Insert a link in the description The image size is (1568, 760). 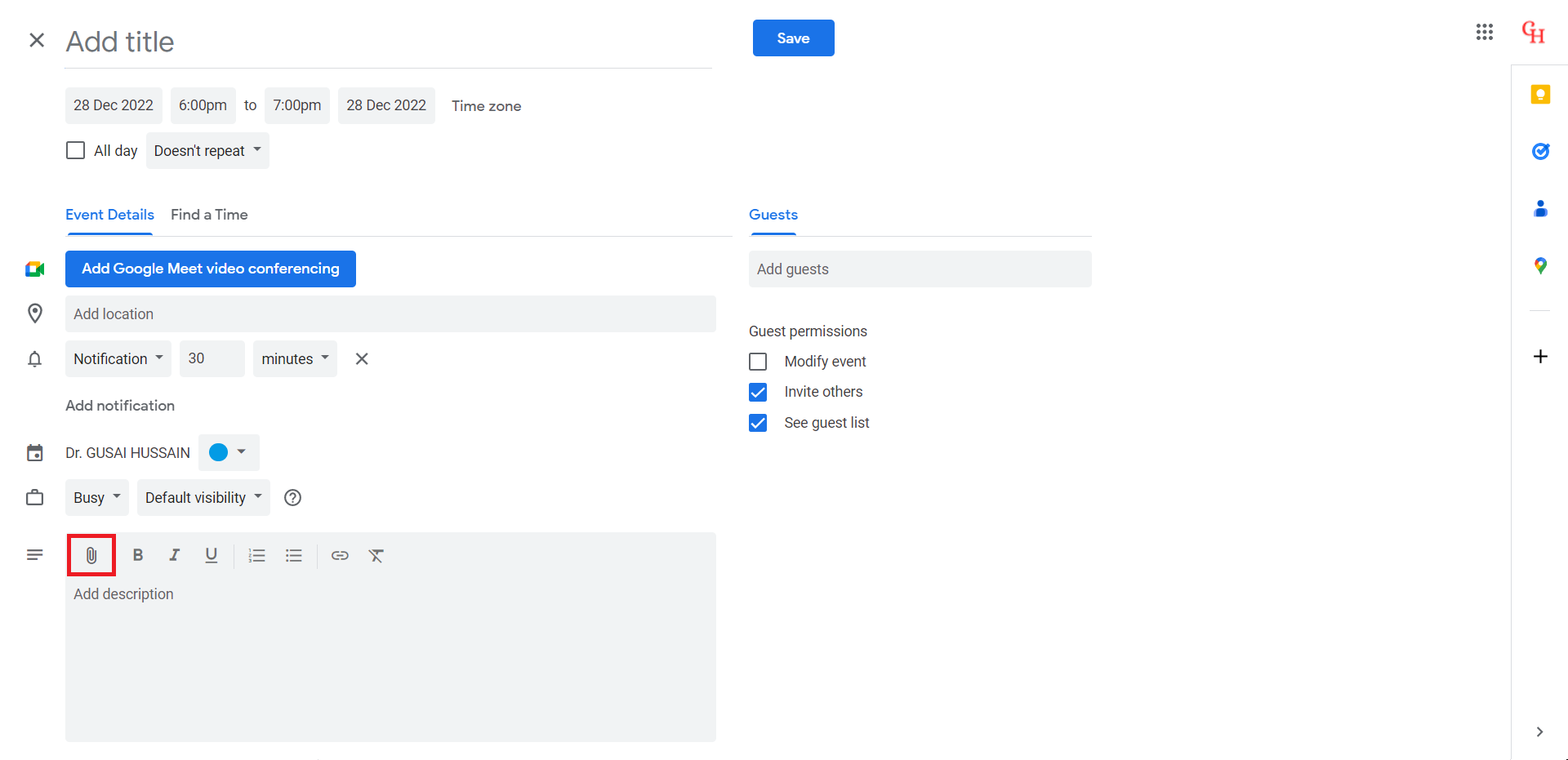point(340,556)
